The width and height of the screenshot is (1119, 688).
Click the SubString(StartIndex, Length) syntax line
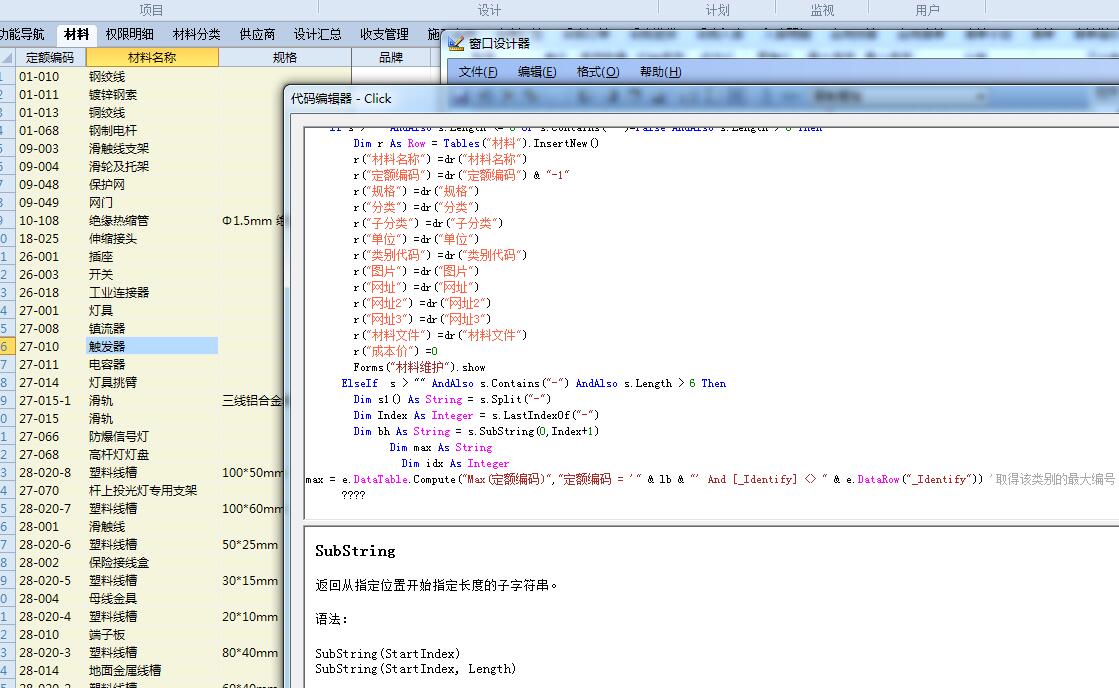415,669
